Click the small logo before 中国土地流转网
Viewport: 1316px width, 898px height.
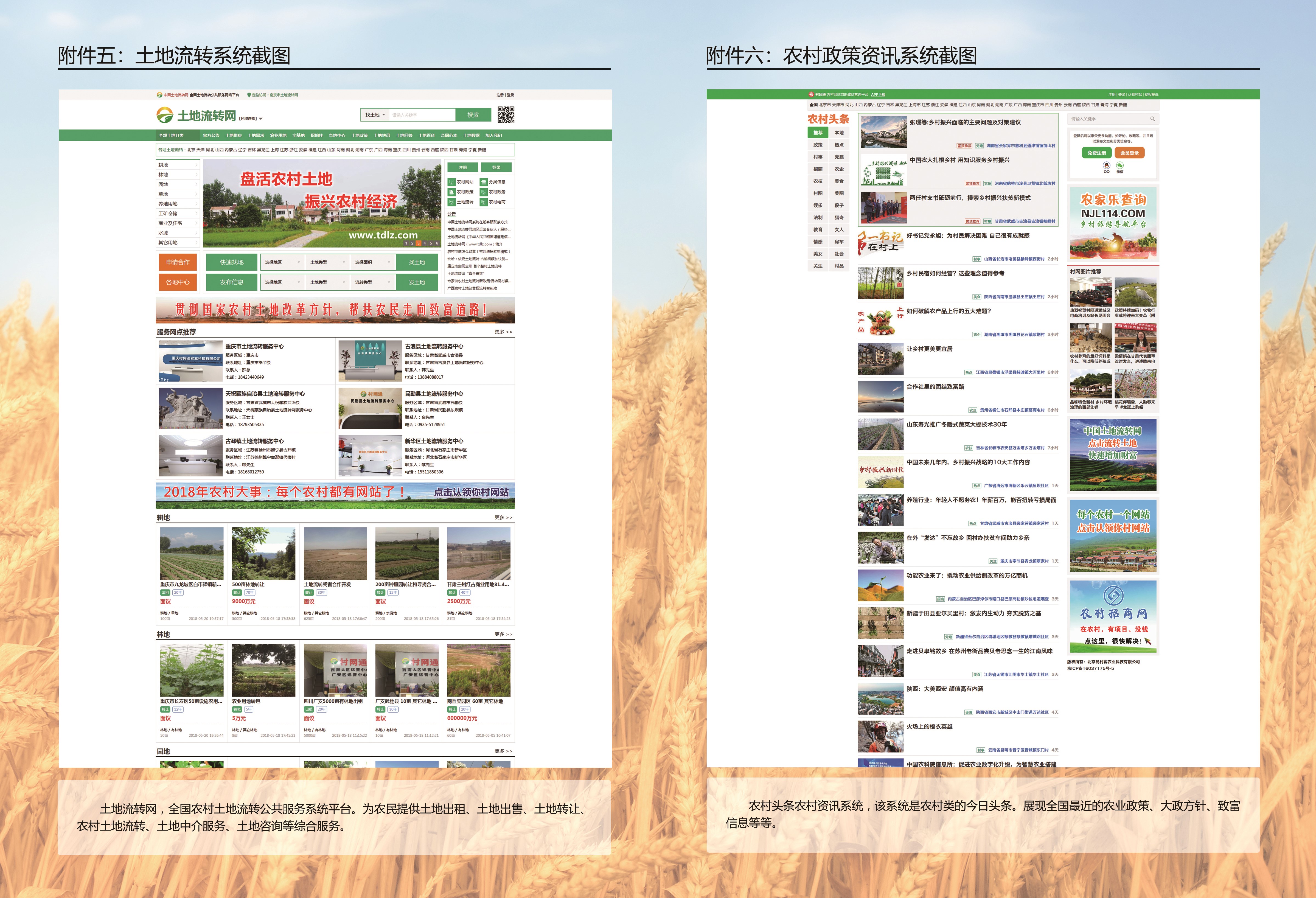[x=160, y=95]
